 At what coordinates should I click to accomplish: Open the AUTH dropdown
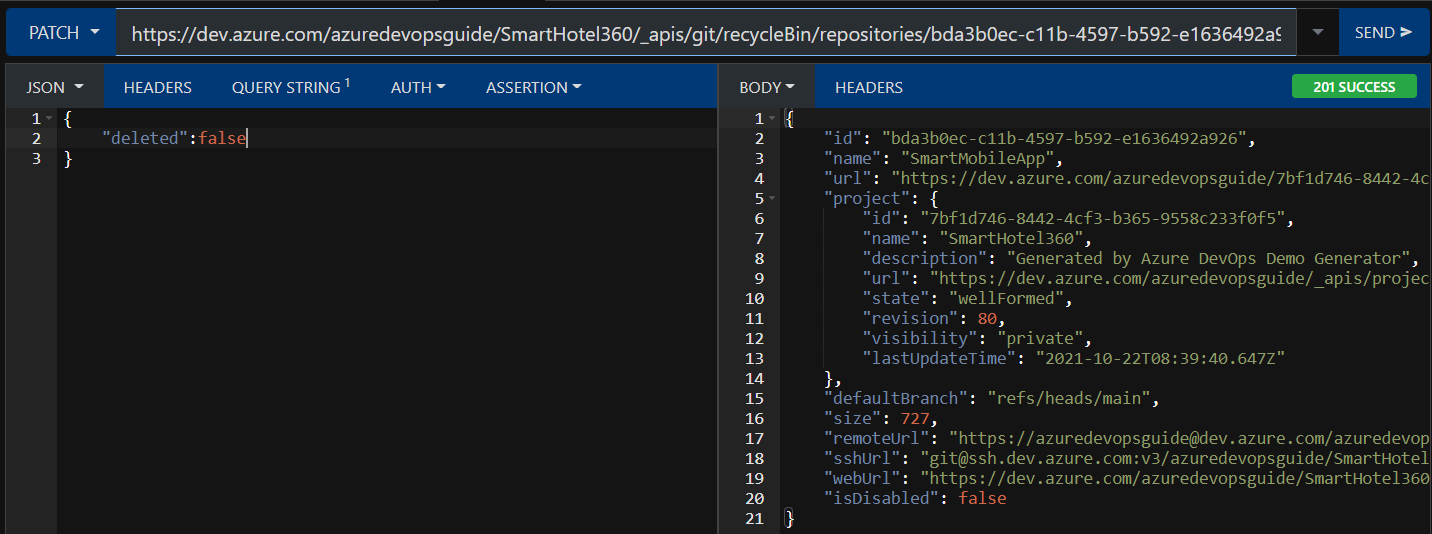[x=418, y=87]
